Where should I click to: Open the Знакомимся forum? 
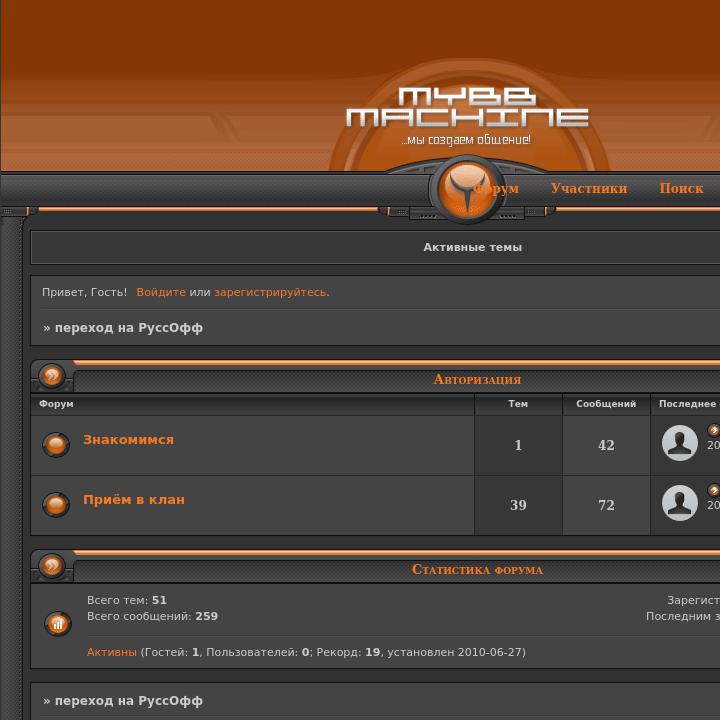[x=129, y=439]
